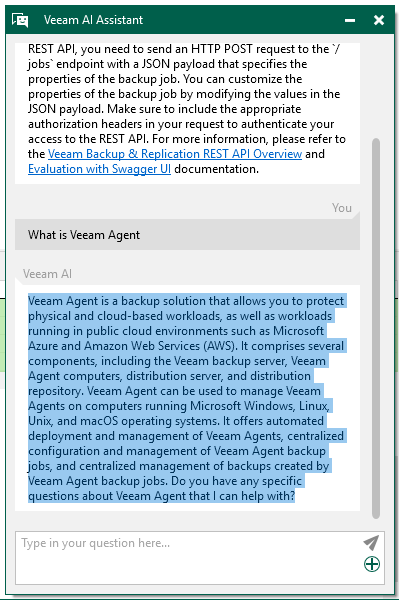Open the Evaluation with Swagger UI link
The width and height of the screenshot is (399, 600).
99,169
